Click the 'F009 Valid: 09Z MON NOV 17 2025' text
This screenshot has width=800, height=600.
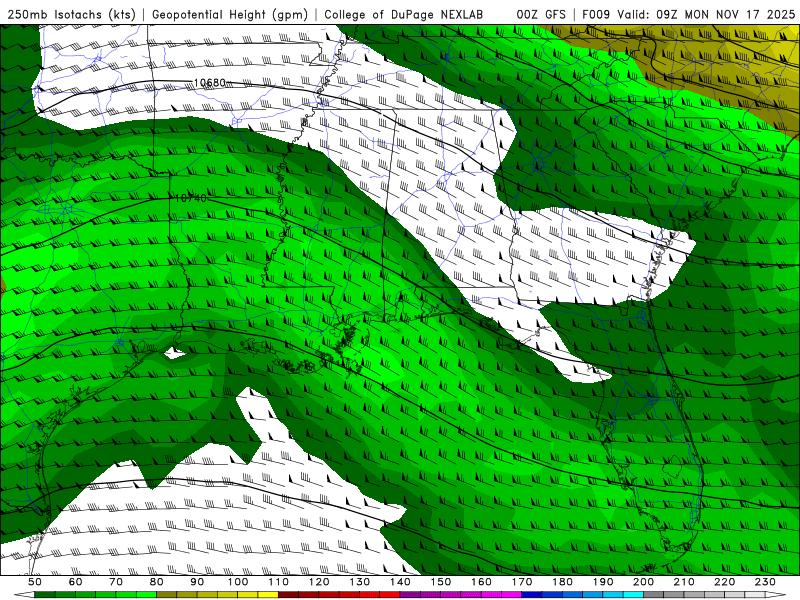[x=688, y=14]
